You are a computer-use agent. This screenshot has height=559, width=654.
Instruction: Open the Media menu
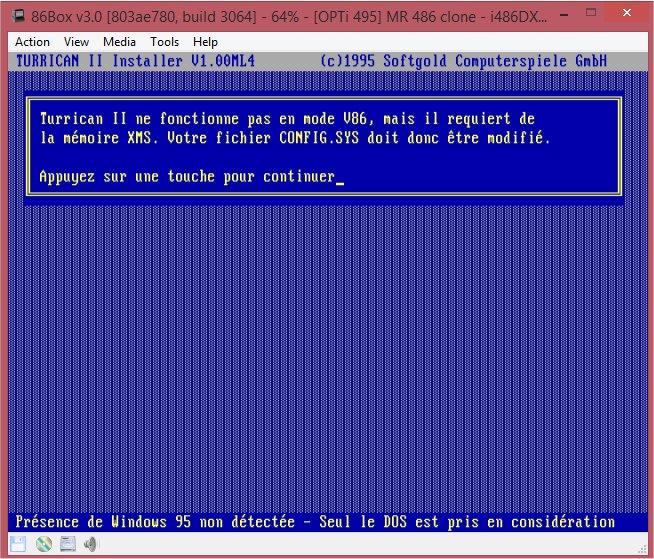pyautogui.click(x=119, y=42)
